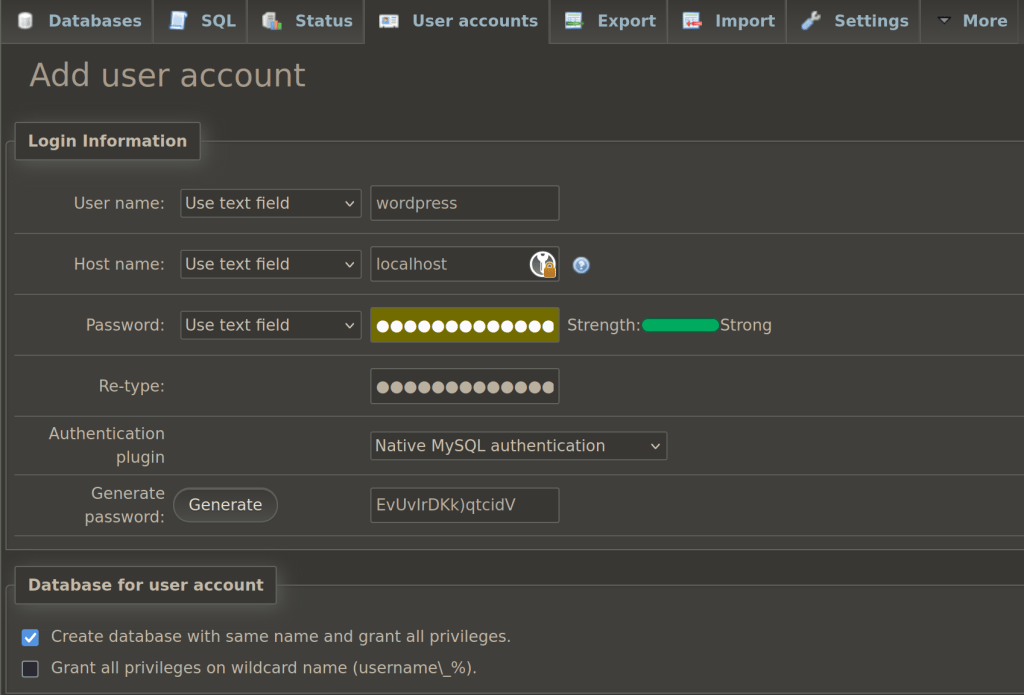Click the Database for user account legend

[x=146, y=585]
